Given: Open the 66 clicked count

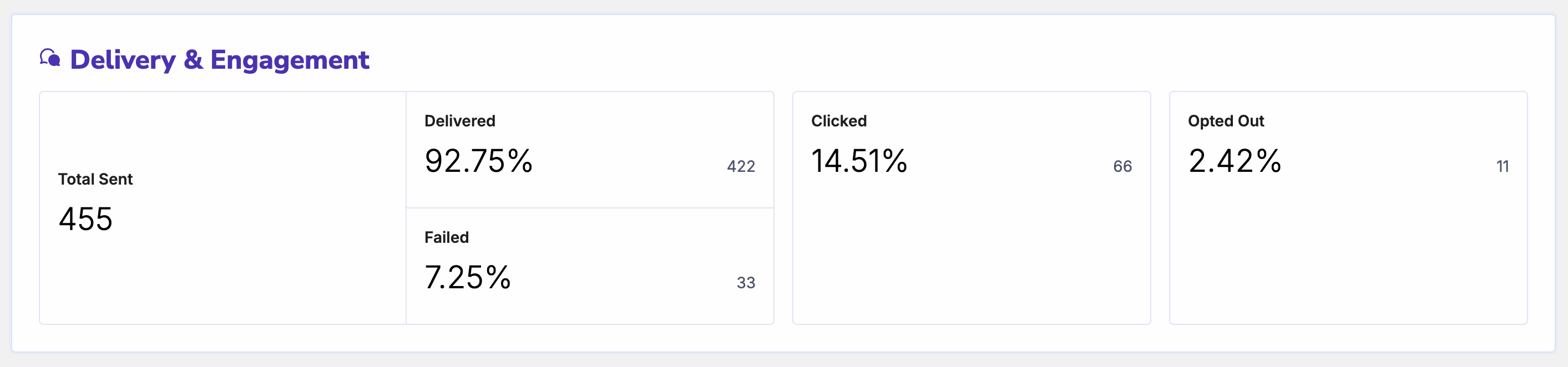Looking at the screenshot, I should pyautogui.click(x=1122, y=166).
